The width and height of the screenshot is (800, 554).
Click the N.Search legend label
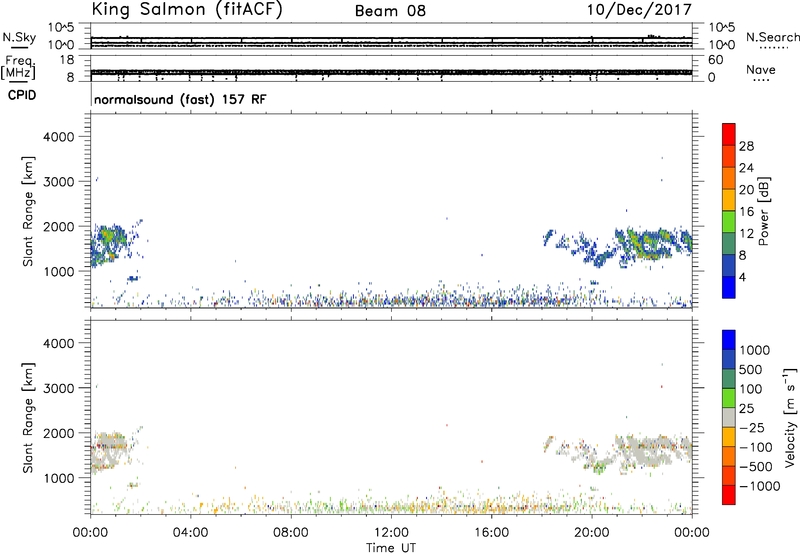tap(773, 37)
